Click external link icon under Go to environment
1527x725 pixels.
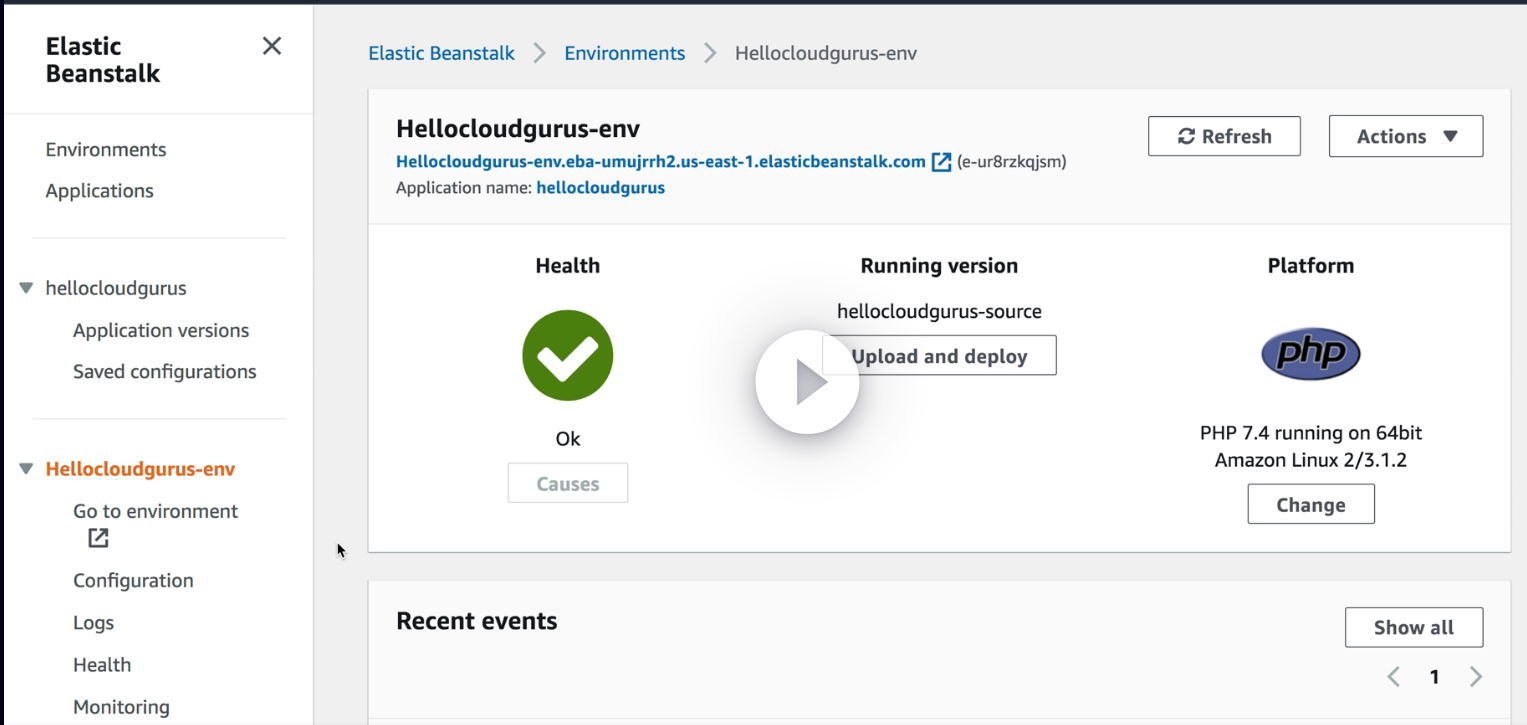tap(98, 538)
